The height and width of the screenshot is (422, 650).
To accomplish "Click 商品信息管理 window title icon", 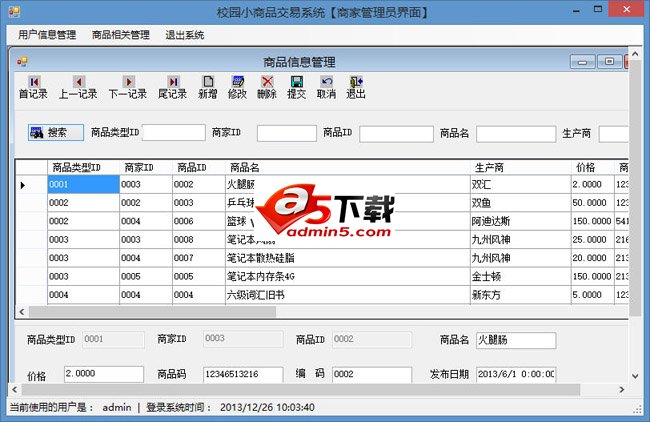I will (22, 62).
